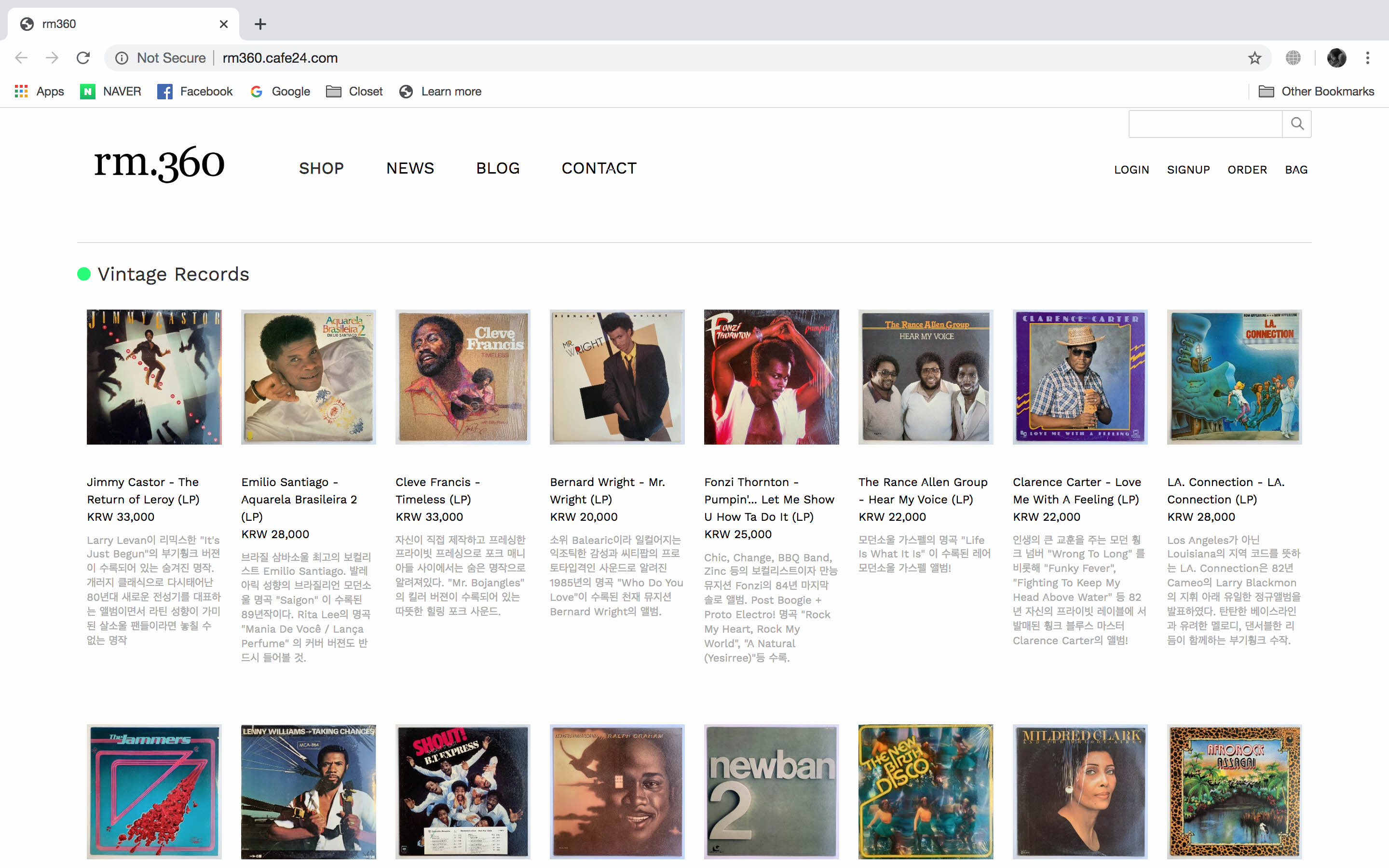The image size is (1389, 868).
Task: Open the newban 2 album cover
Action: [771, 792]
